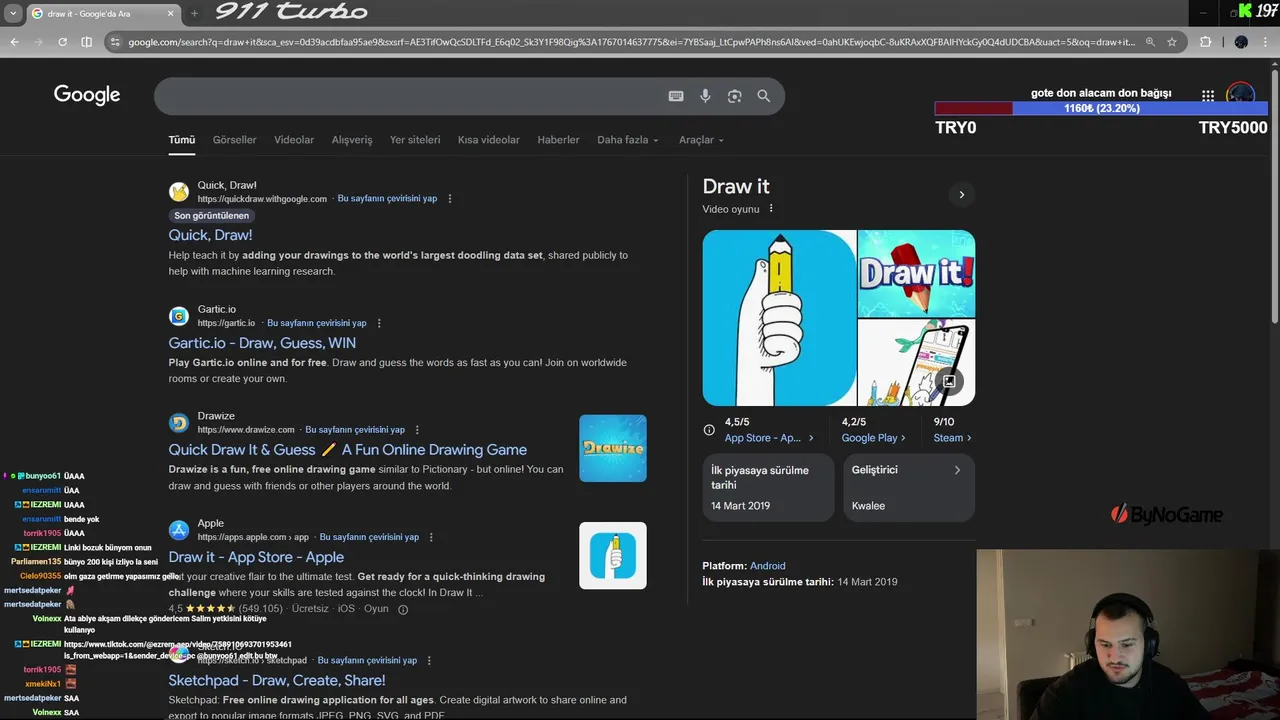Expand the Draw it panel arrow
This screenshot has height=720, width=1280.
962,194
